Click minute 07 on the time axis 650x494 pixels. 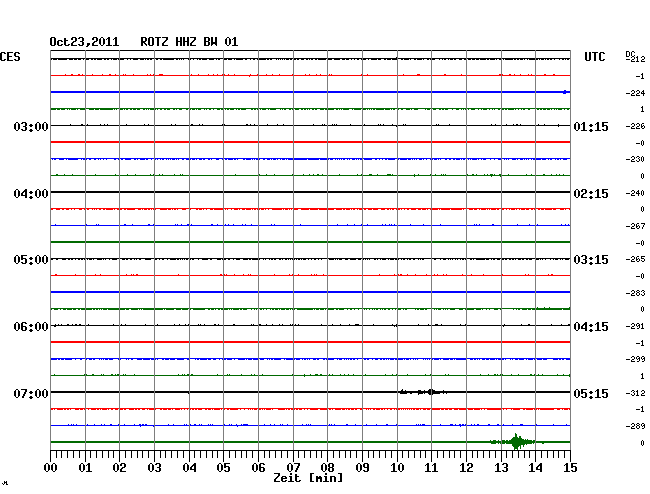pos(293,468)
